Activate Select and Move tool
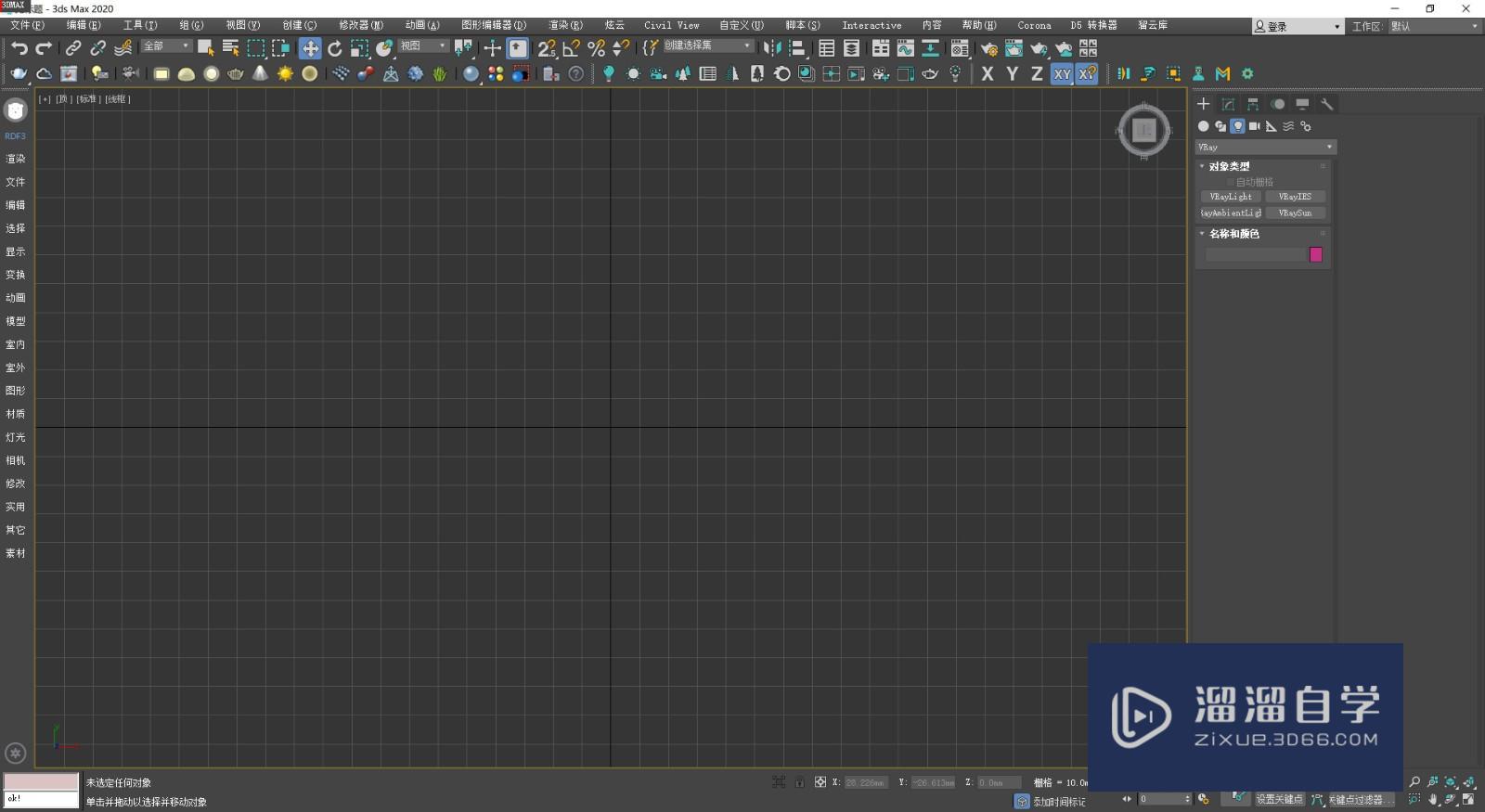This screenshot has width=1485, height=812. pyautogui.click(x=310, y=47)
